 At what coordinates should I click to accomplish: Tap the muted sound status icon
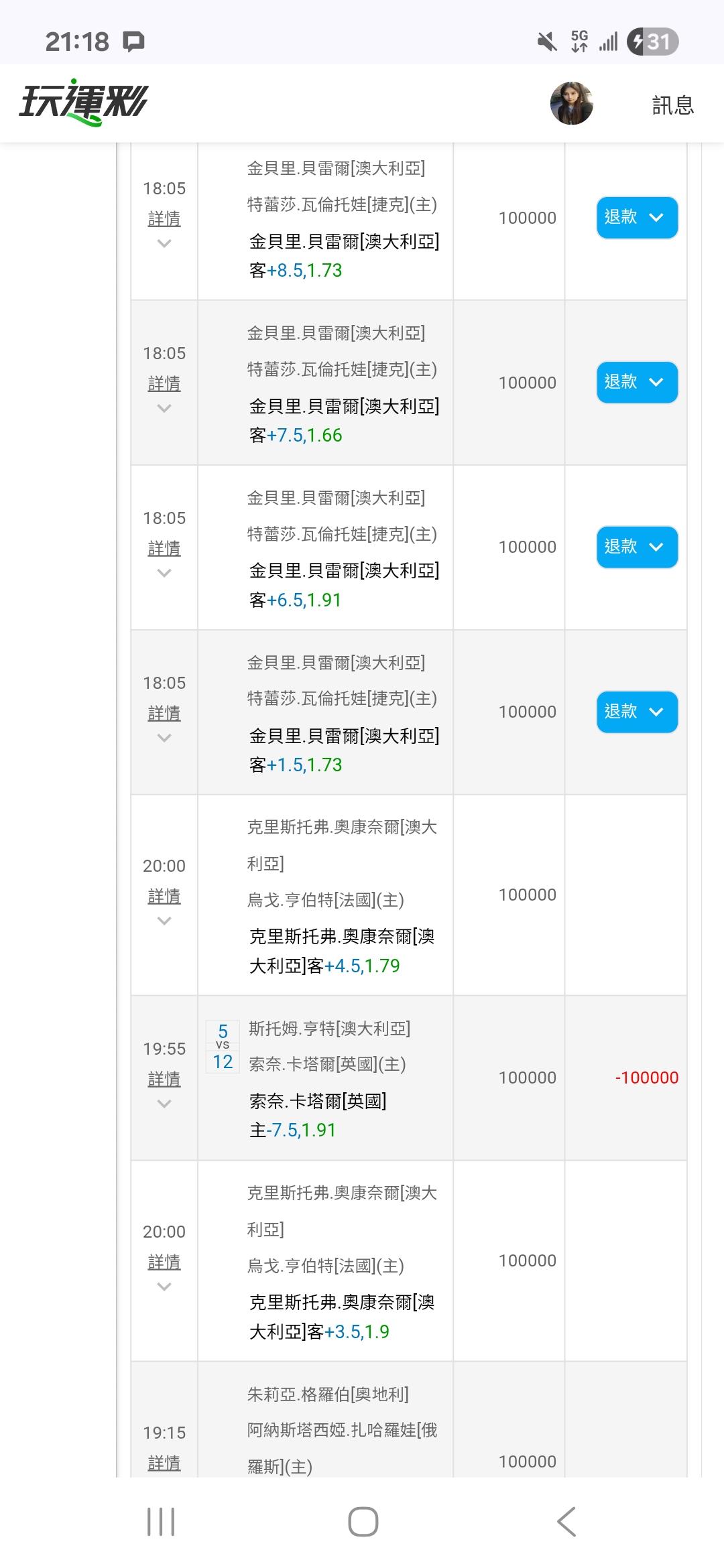pos(547,42)
